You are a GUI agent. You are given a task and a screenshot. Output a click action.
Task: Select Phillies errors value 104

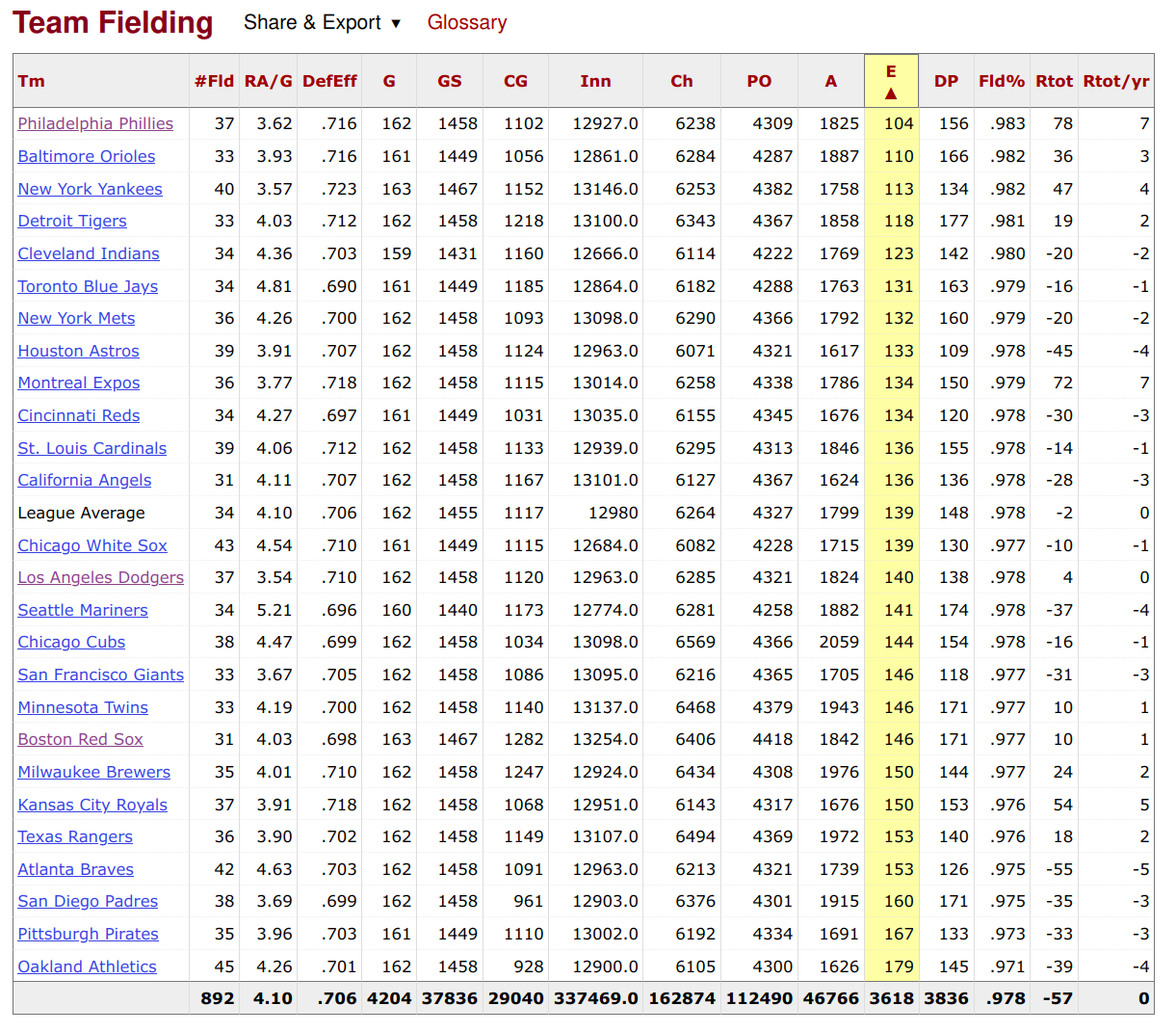tap(899, 123)
